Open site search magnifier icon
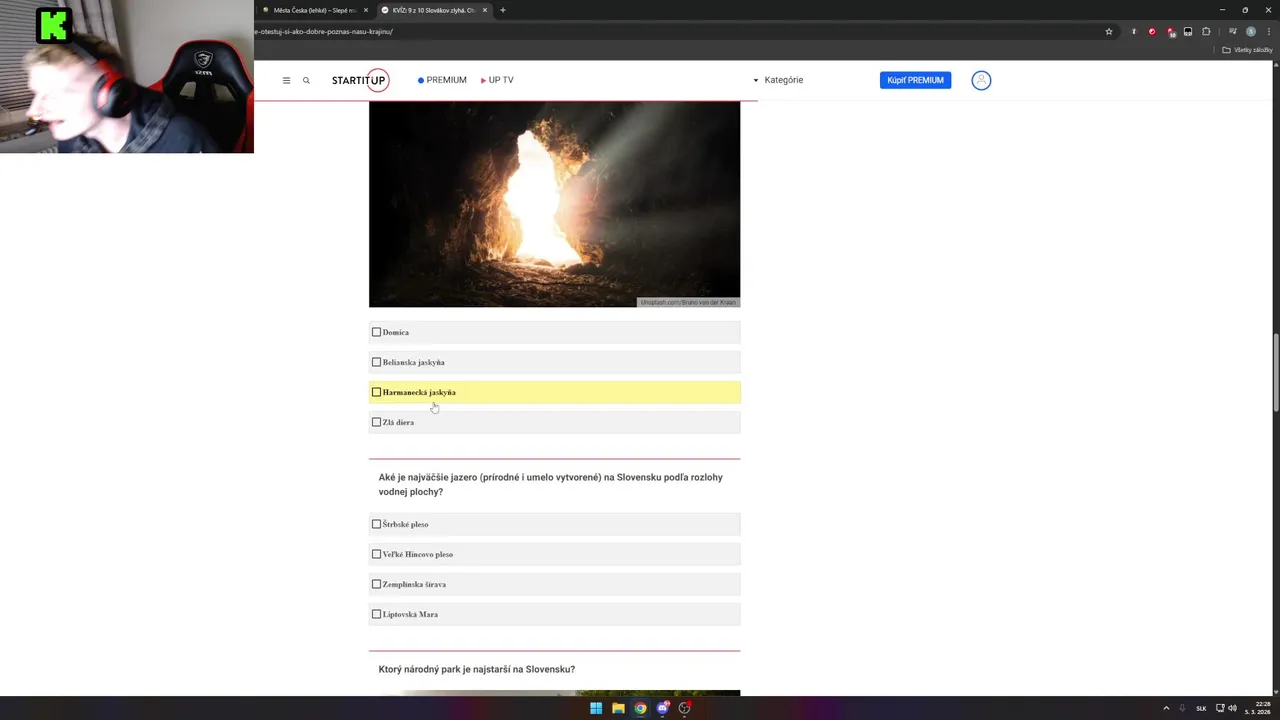Image resolution: width=1280 pixels, height=720 pixels. [306, 80]
